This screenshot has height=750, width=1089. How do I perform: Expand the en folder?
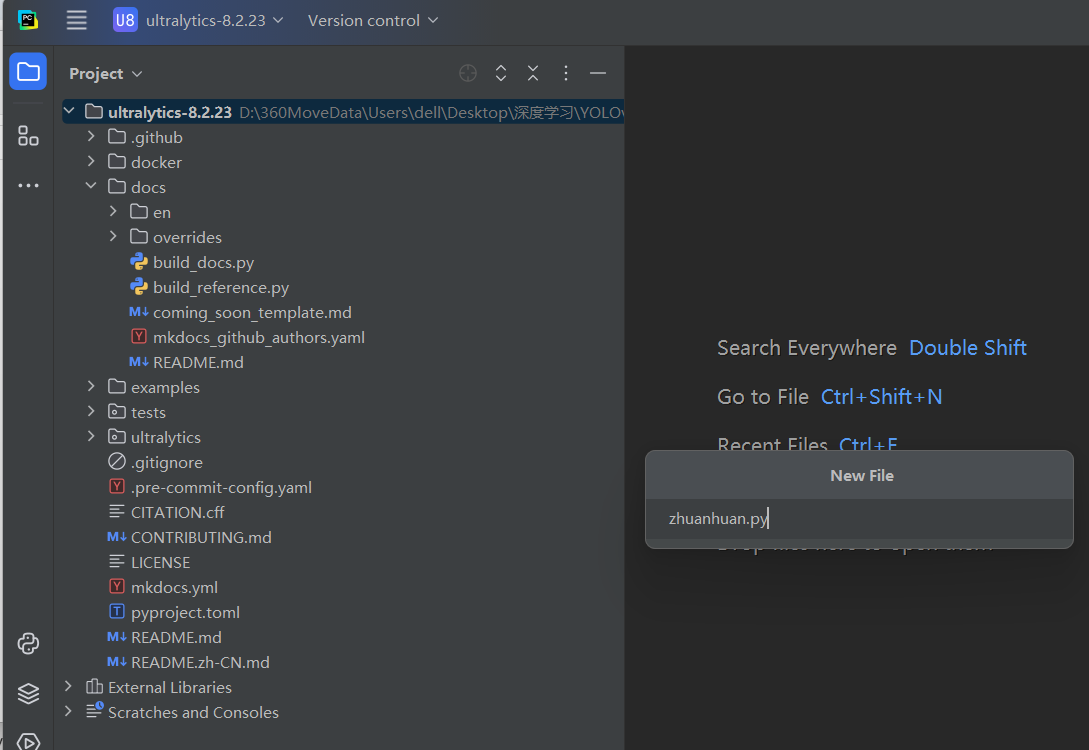[x=113, y=211]
